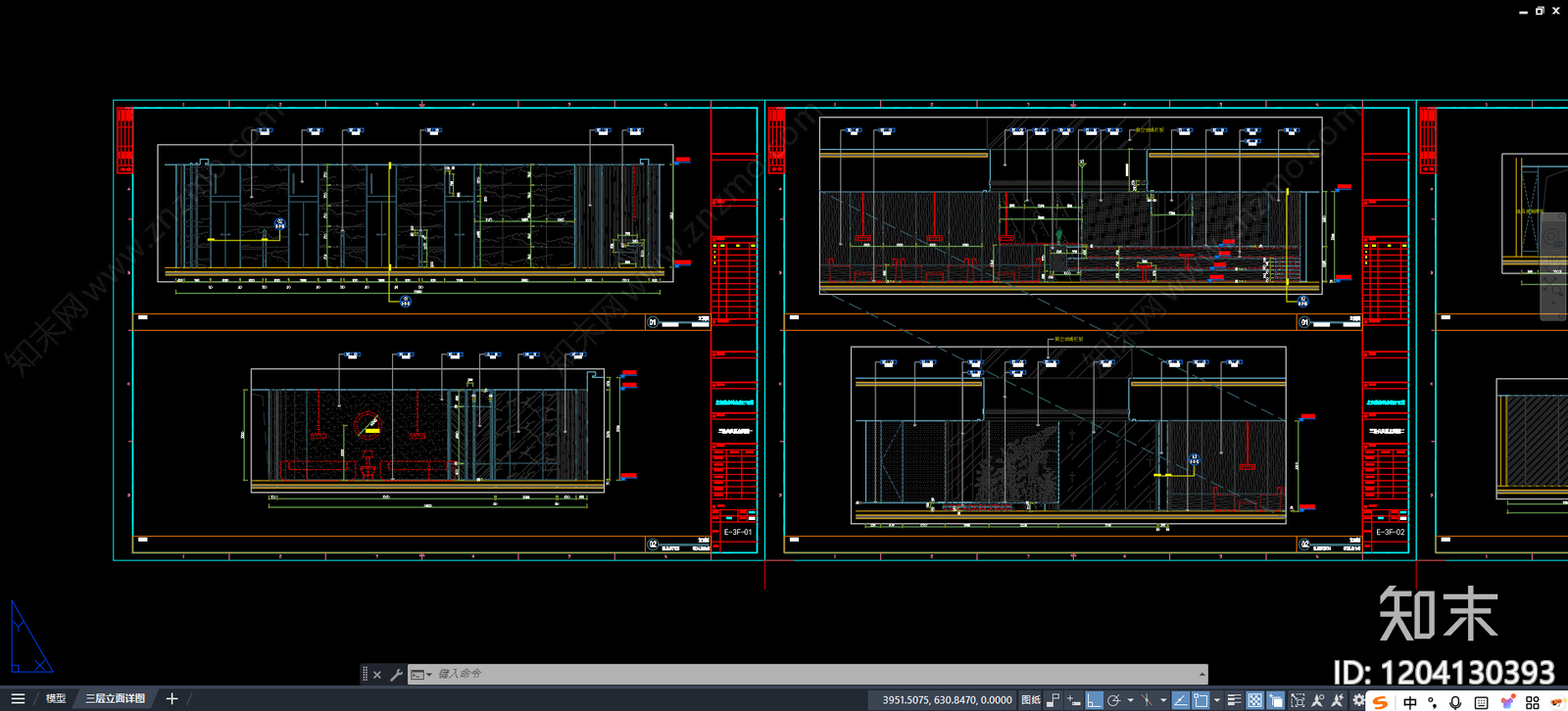Open the layout list hamburger menu
This screenshot has height=711, width=1568.
(x=18, y=699)
